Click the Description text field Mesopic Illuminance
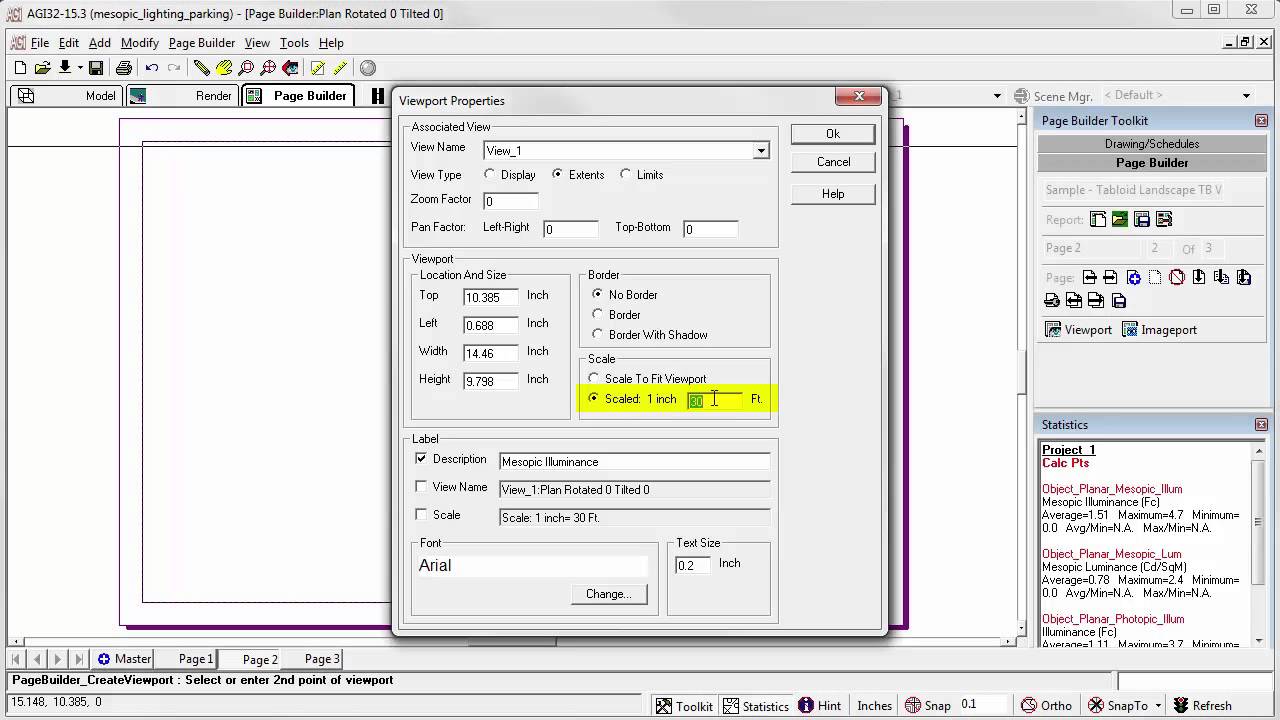 (635, 461)
